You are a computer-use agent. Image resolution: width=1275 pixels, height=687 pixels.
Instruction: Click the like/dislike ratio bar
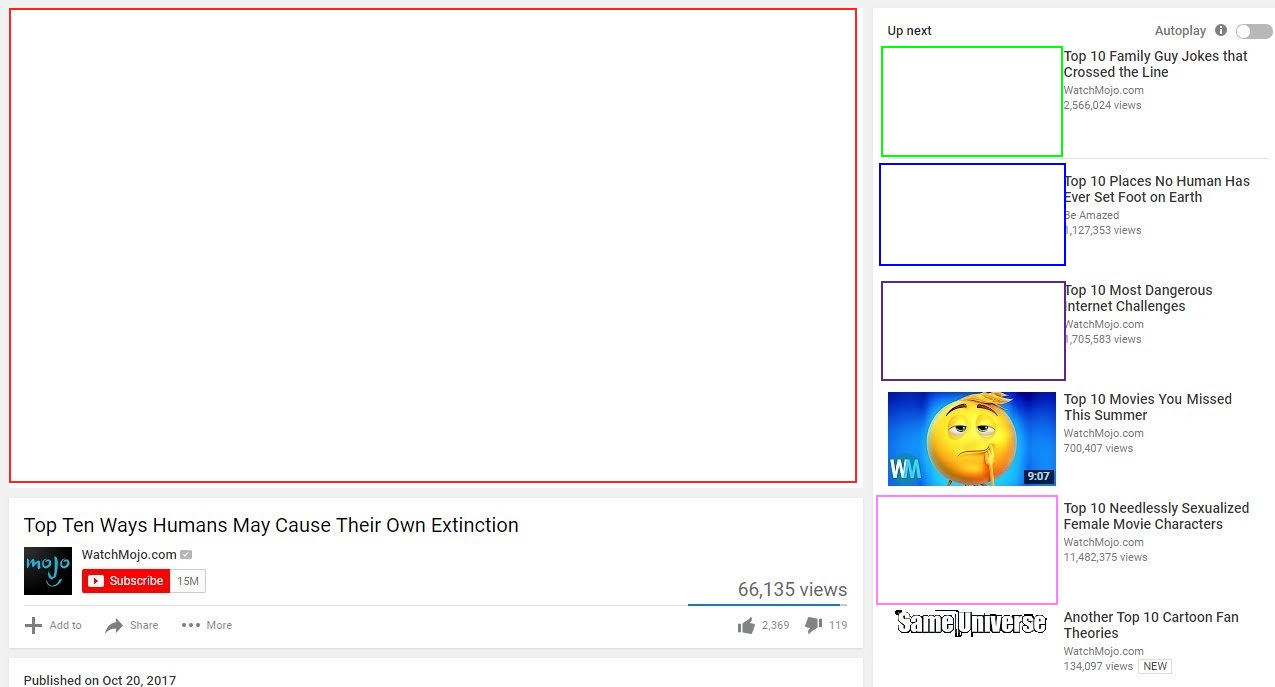tap(767, 605)
